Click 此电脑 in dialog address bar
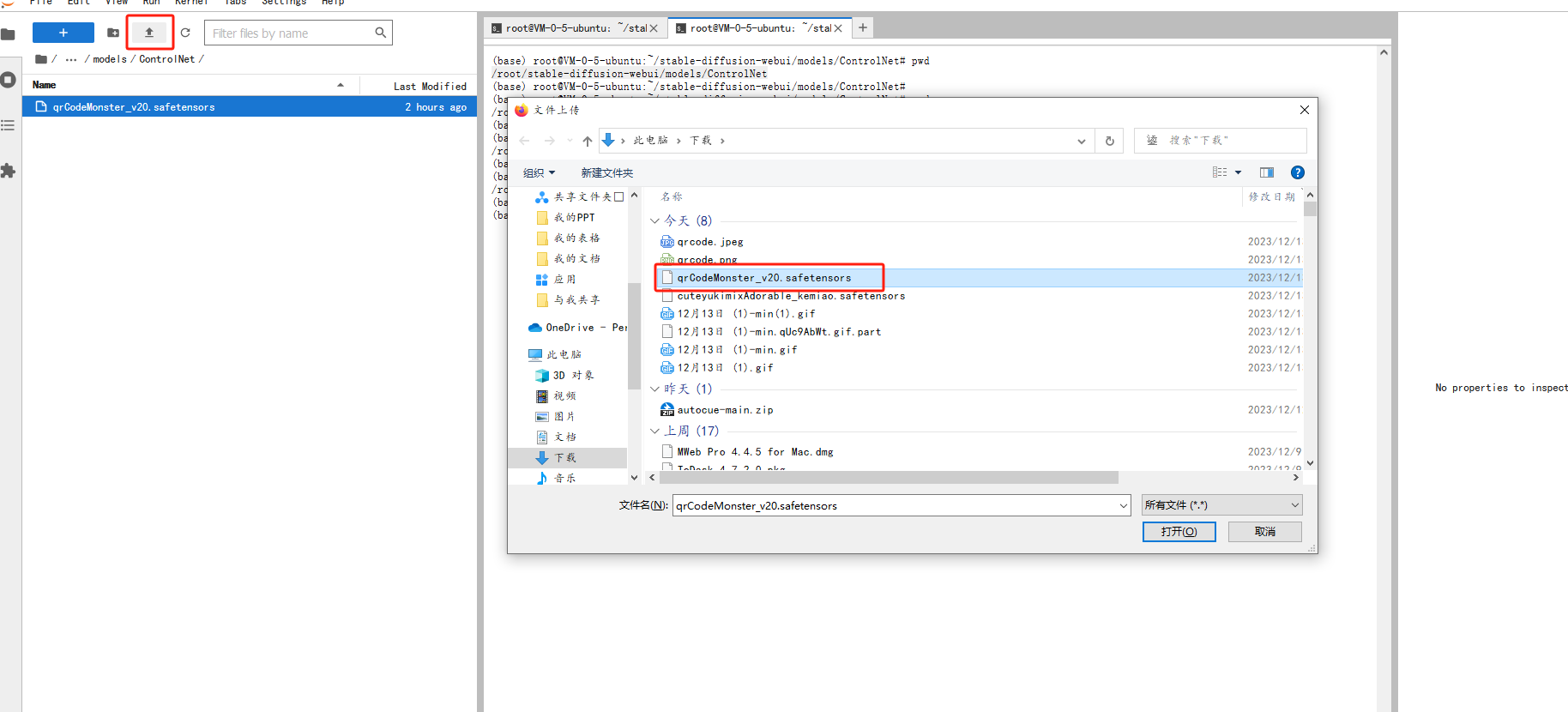The image size is (1568, 712). point(651,141)
